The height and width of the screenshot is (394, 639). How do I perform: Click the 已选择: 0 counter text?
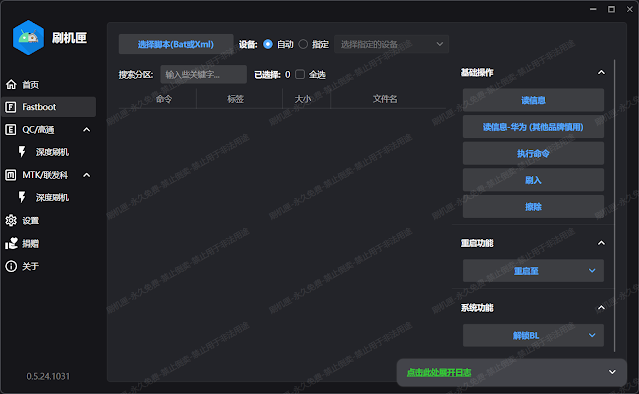click(272, 75)
